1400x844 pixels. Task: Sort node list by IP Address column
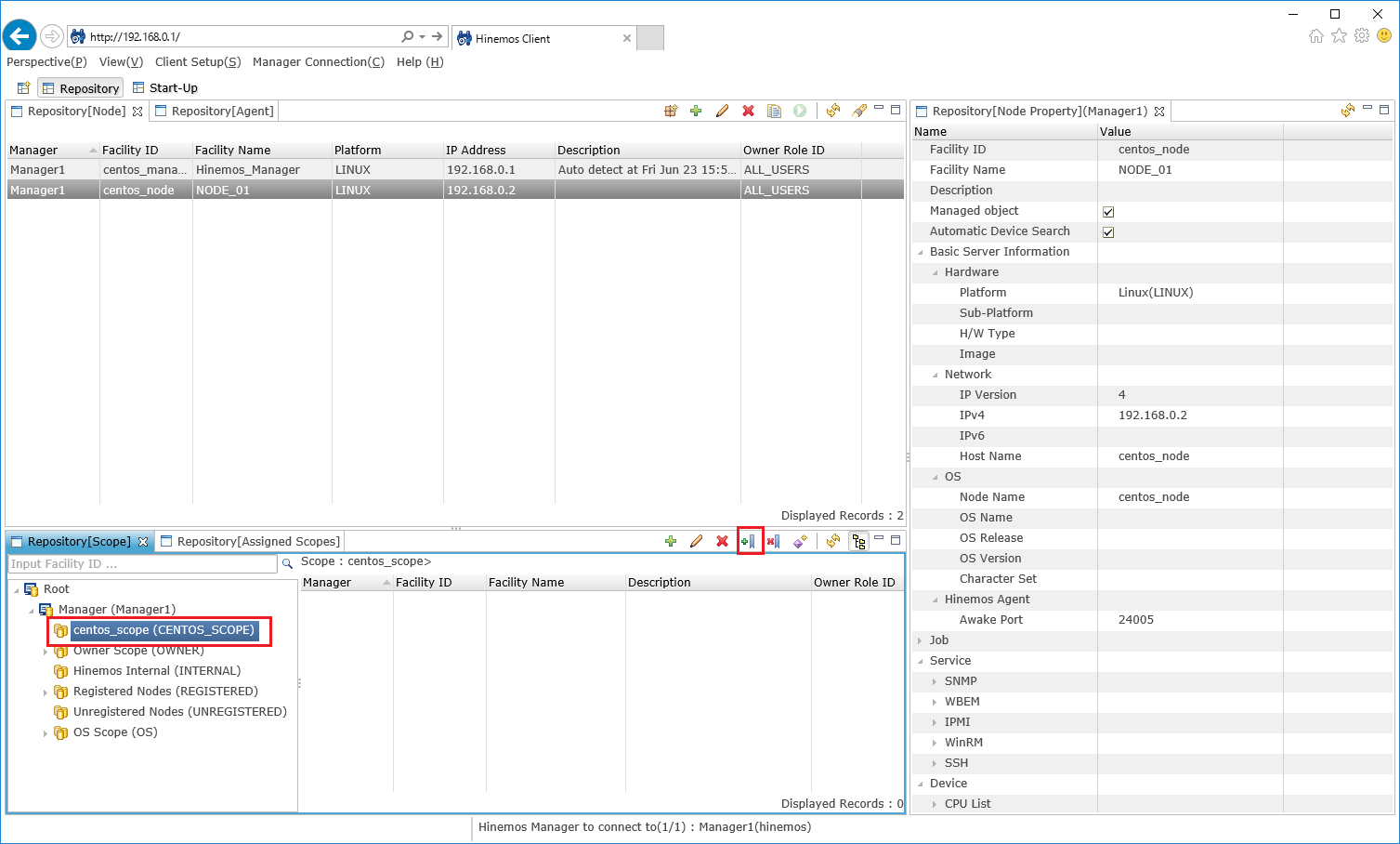[x=499, y=150]
